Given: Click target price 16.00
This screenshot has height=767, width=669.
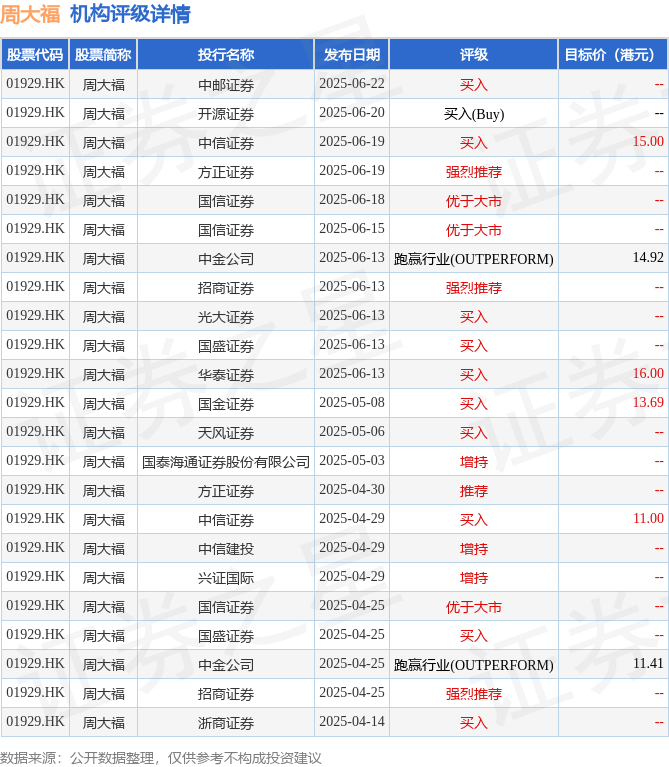Looking at the screenshot, I should click(x=648, y=374).
